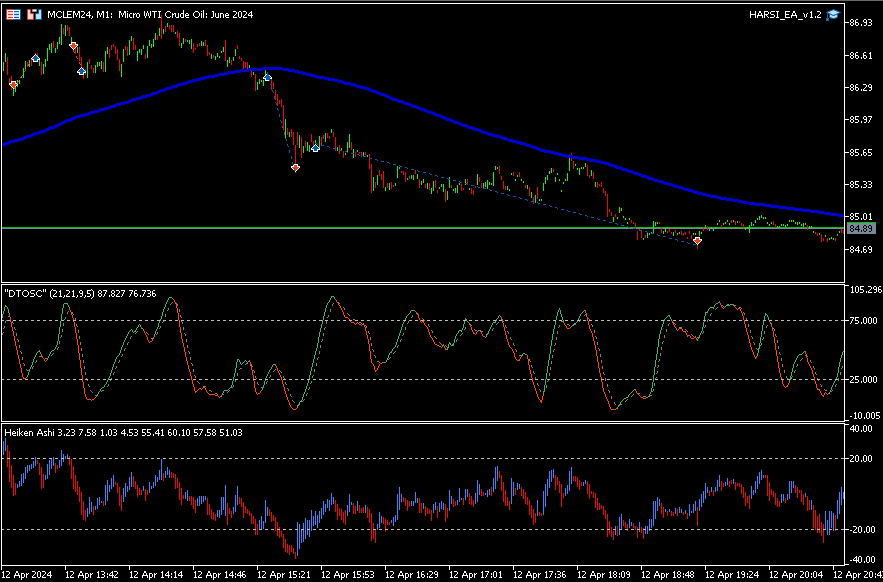Screen dimensions: 883x582
Task: Click the 84.69 price scale label
Action: tap(860, 249)
